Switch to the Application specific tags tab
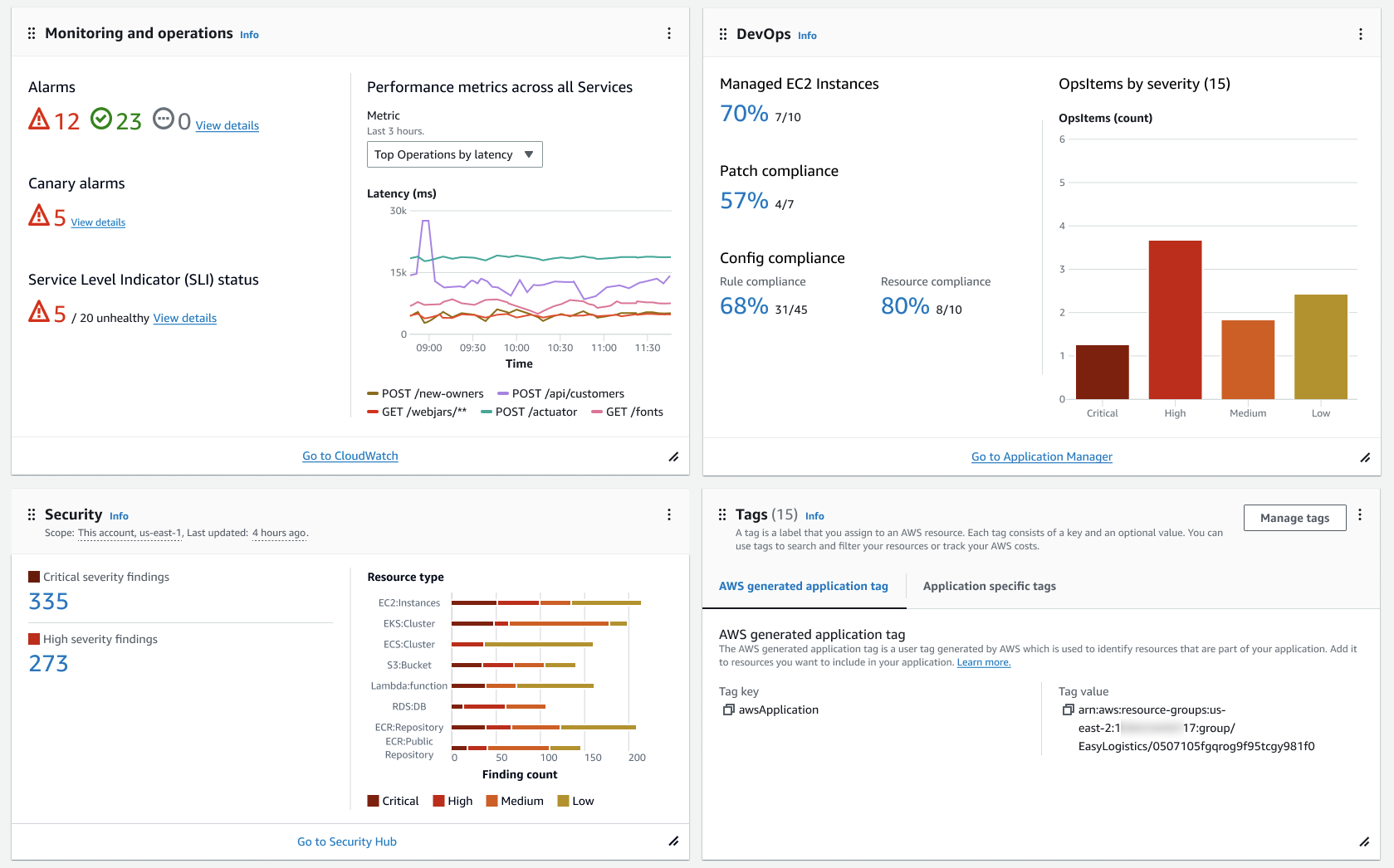 pyautogui.click(x=989, y=586)
